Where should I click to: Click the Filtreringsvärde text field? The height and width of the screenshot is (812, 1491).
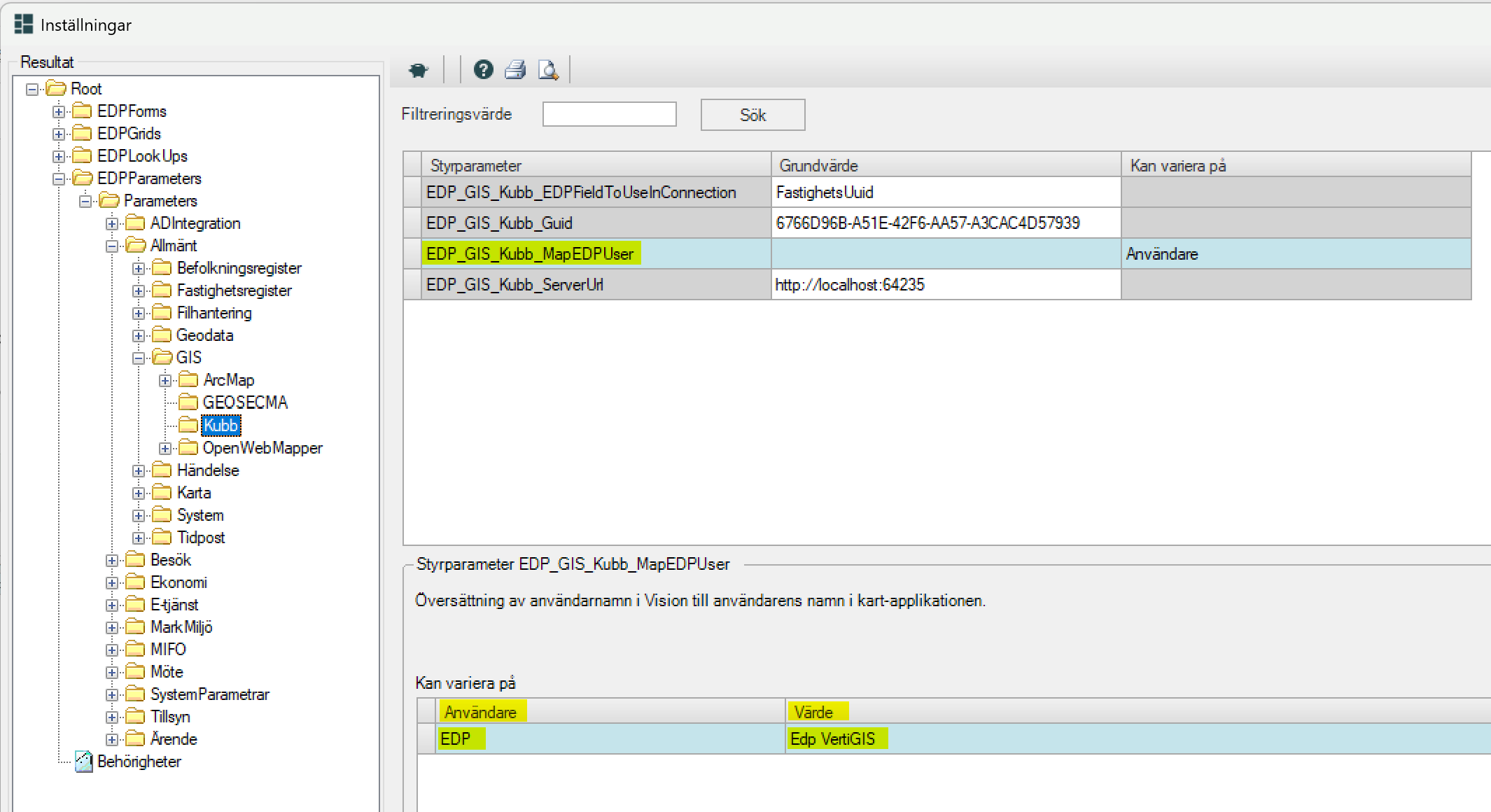coord(609,114)
